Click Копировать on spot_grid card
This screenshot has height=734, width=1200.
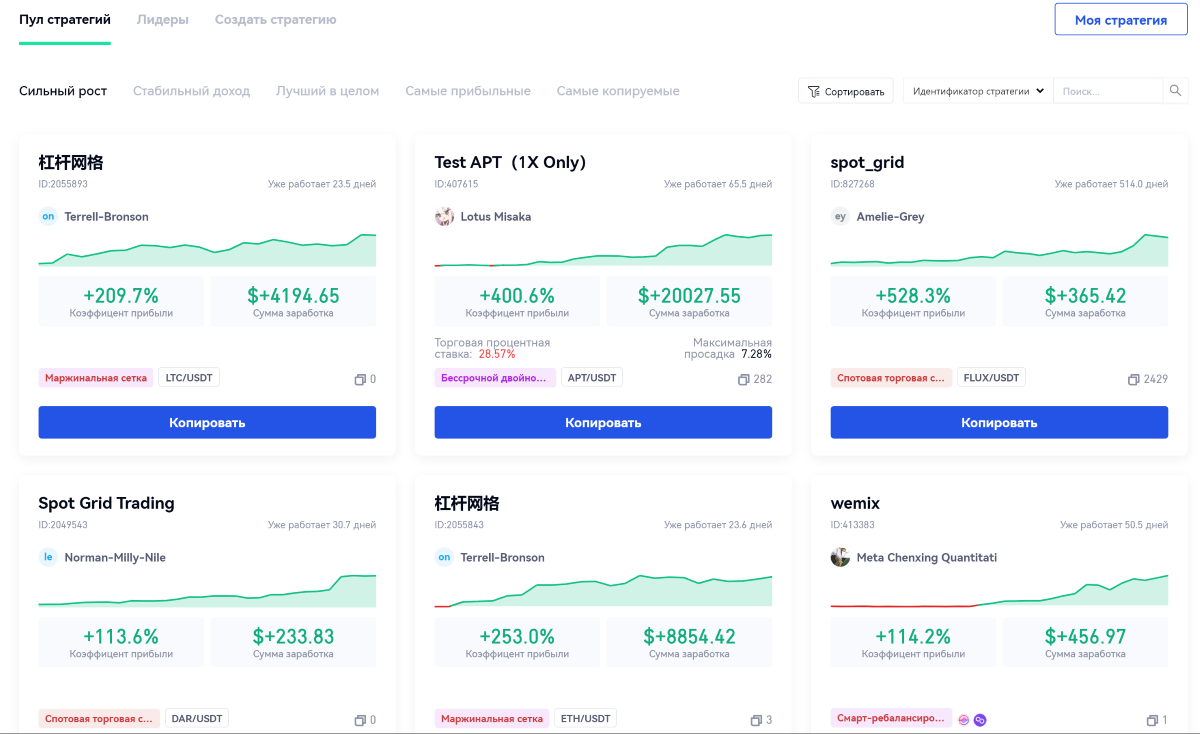pos(999,422)
